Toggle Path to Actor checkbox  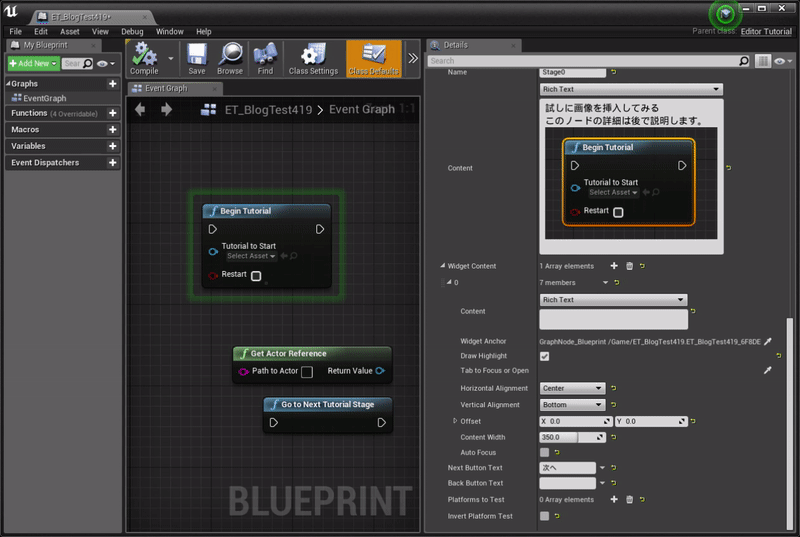click(307, 372)
